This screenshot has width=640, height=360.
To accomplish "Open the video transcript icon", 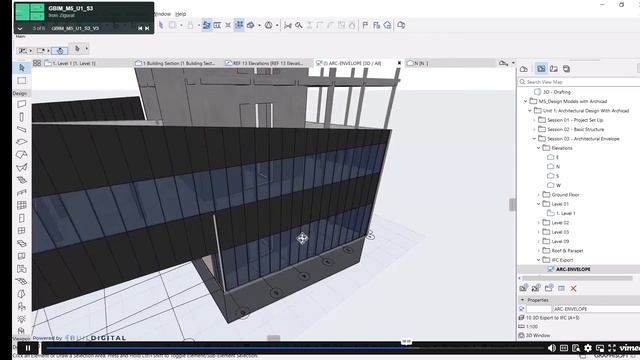I will (576, 348).
